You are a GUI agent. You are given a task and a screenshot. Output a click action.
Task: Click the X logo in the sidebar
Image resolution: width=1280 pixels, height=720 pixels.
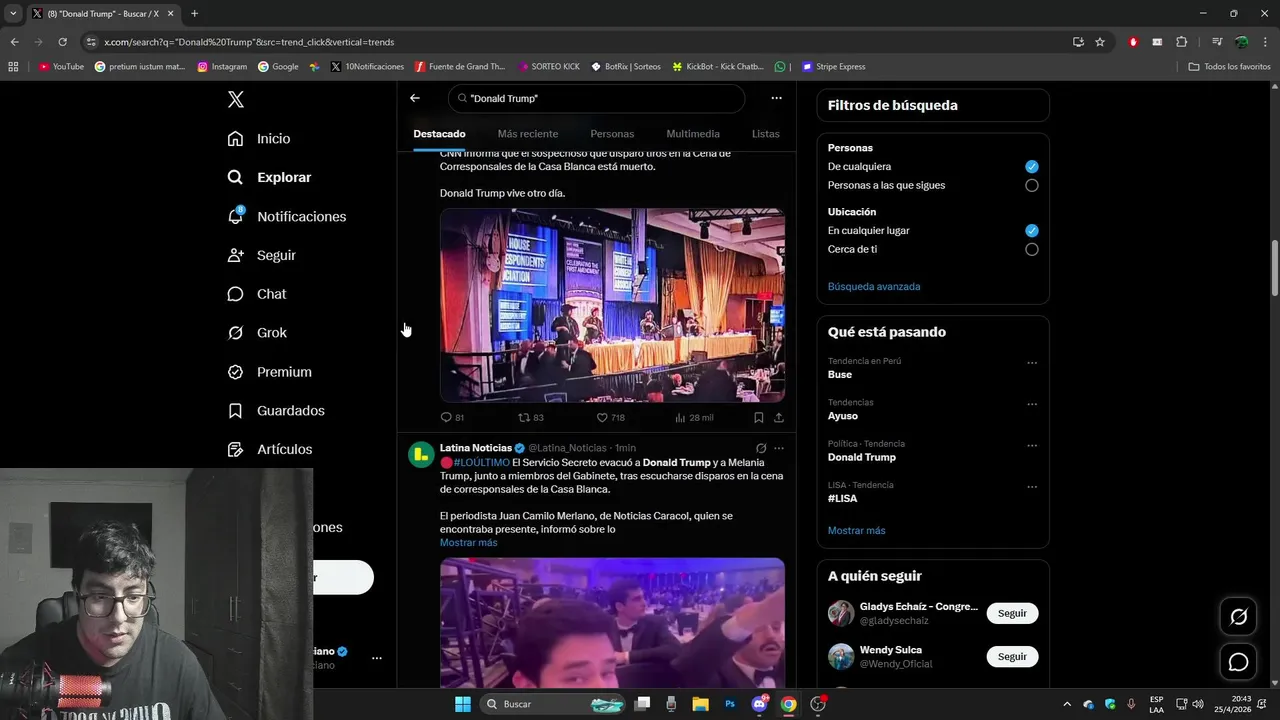tap(236, 99)
